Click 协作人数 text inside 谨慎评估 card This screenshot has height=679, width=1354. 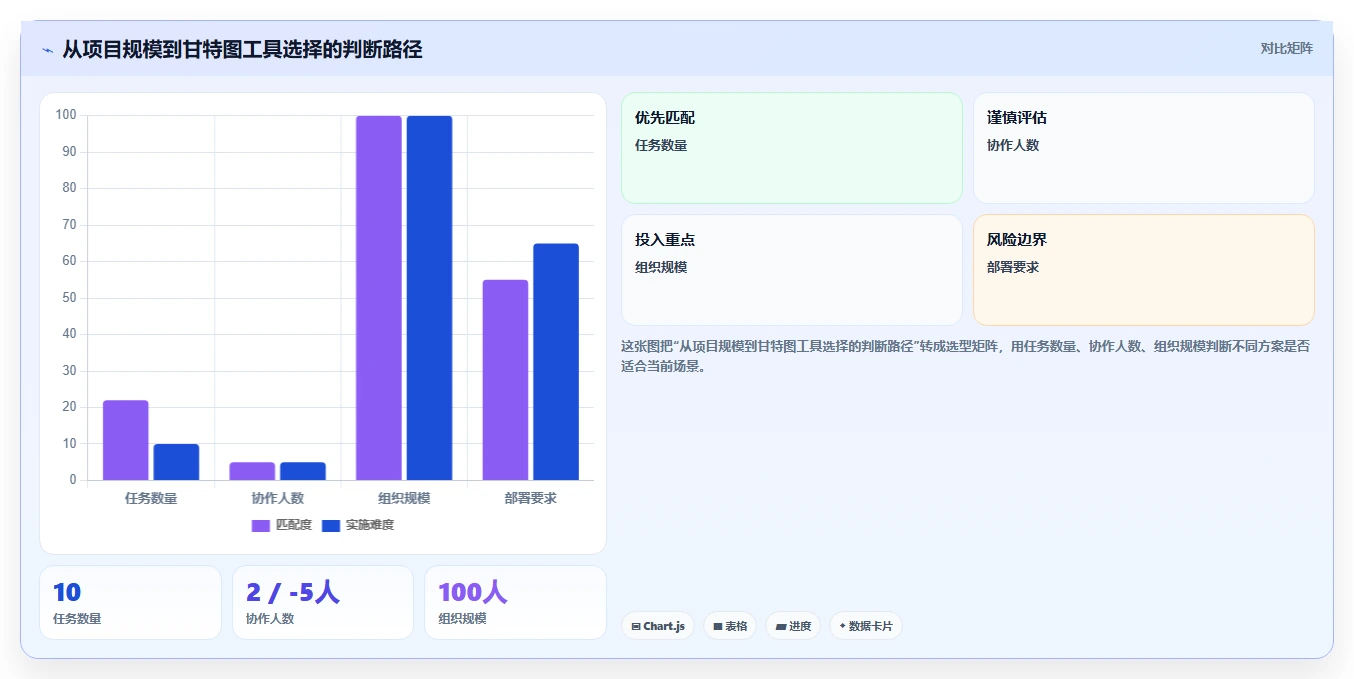point(1013,145)
